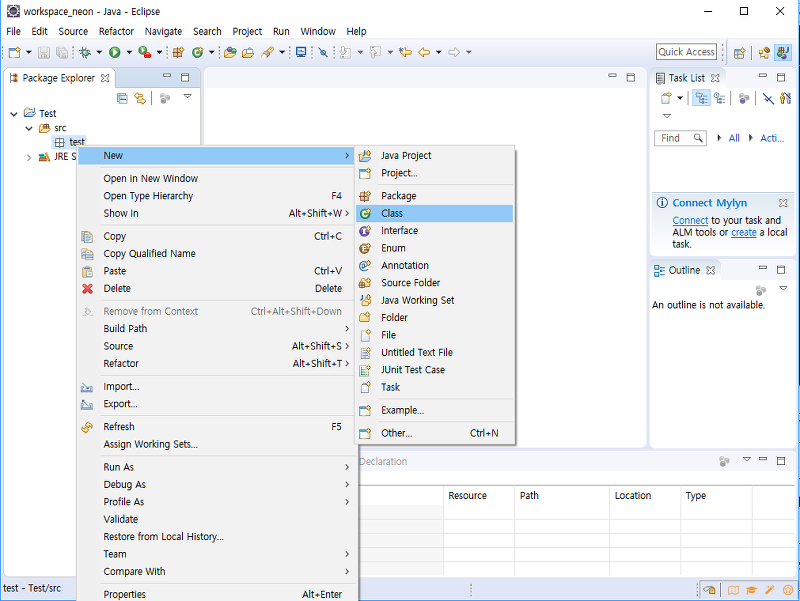Open the Navigate menu

[x=163, y=31]
